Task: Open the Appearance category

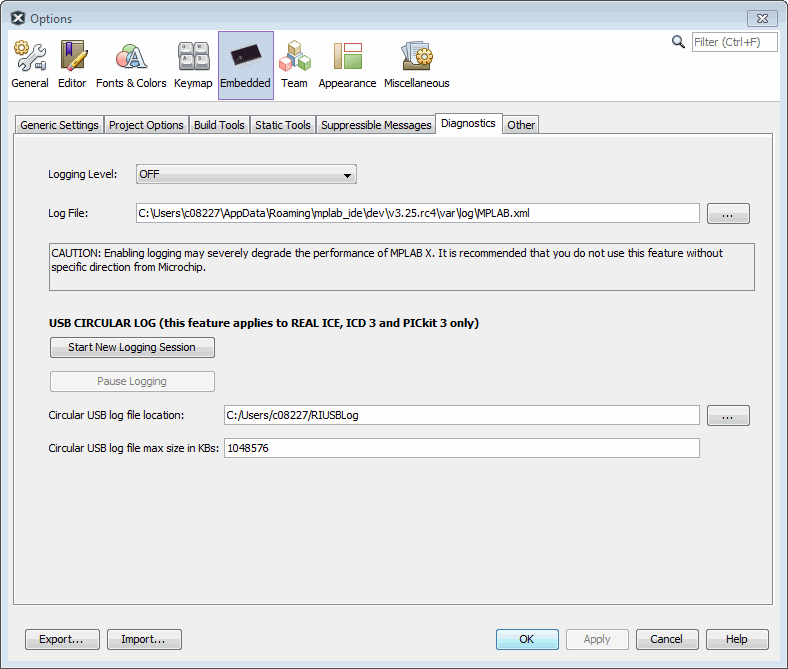Action: [347, 65]
